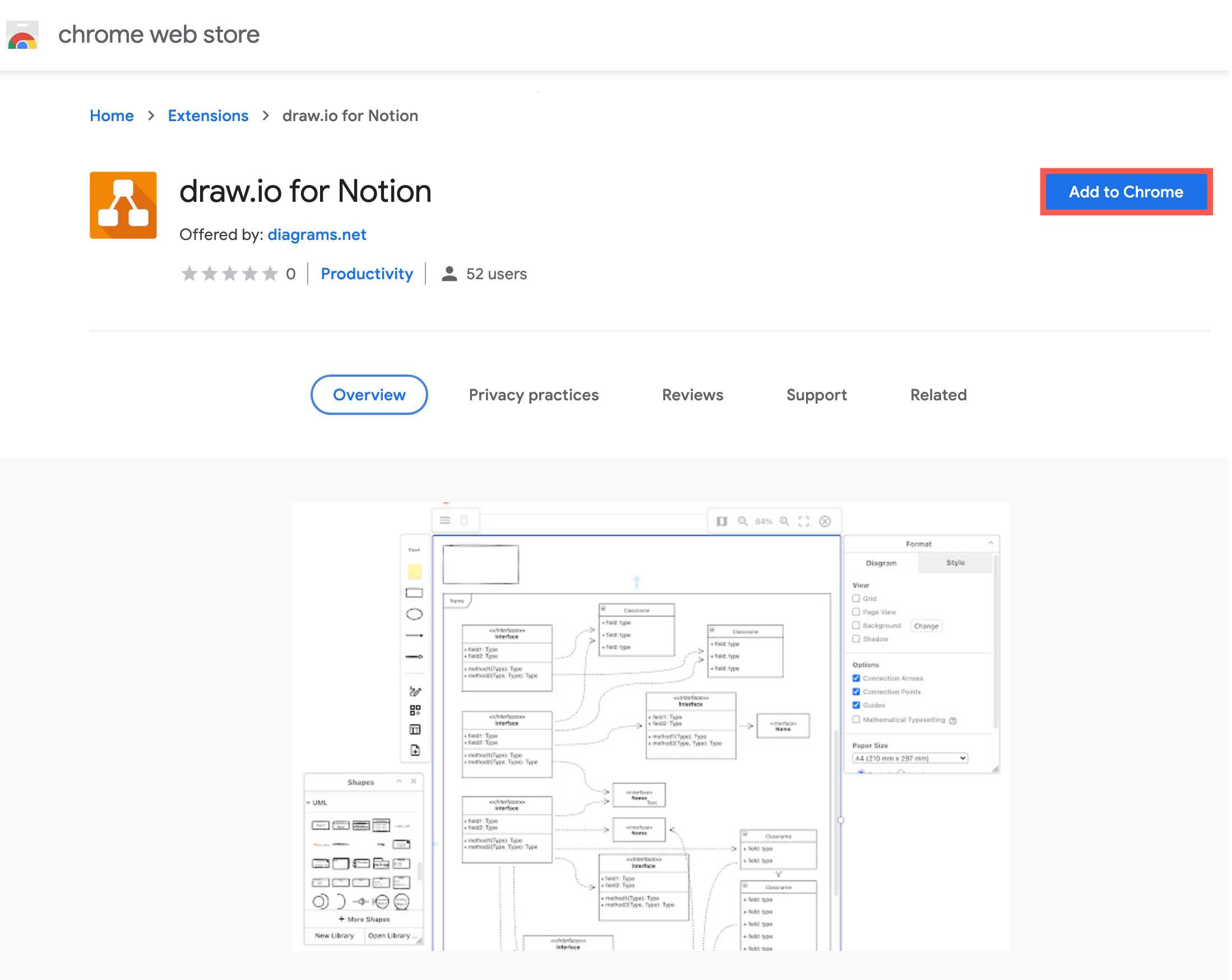Screen dimensions: 1232x980
Task: Click More Shapes in the Shapes panel
Action: click(x=363, y=919)
